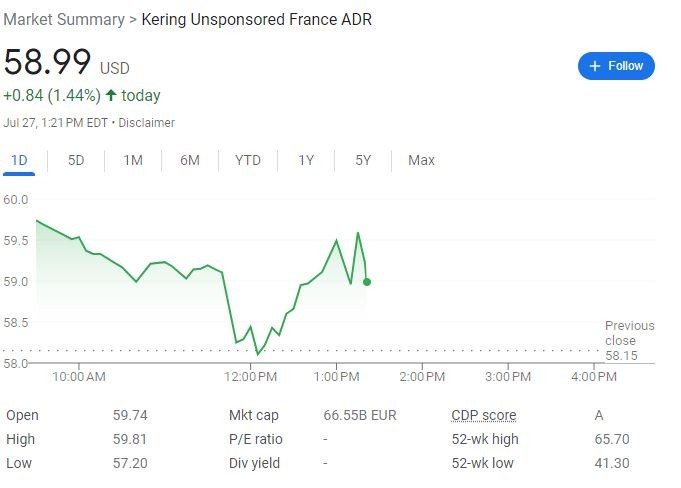Click the Previous close 58.15 label
The height and width of the screenshot is (488, 681).
click(628, 340)
